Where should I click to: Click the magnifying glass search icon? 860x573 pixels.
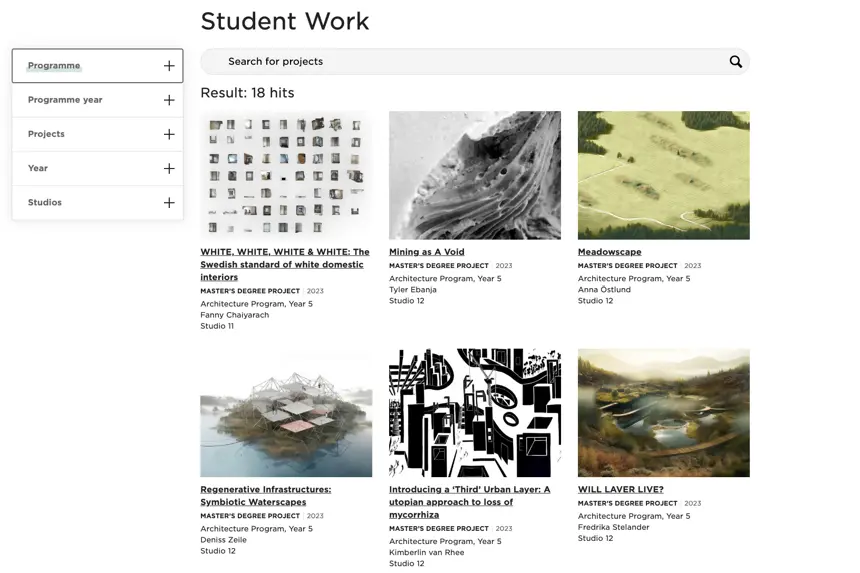point(735,62)
